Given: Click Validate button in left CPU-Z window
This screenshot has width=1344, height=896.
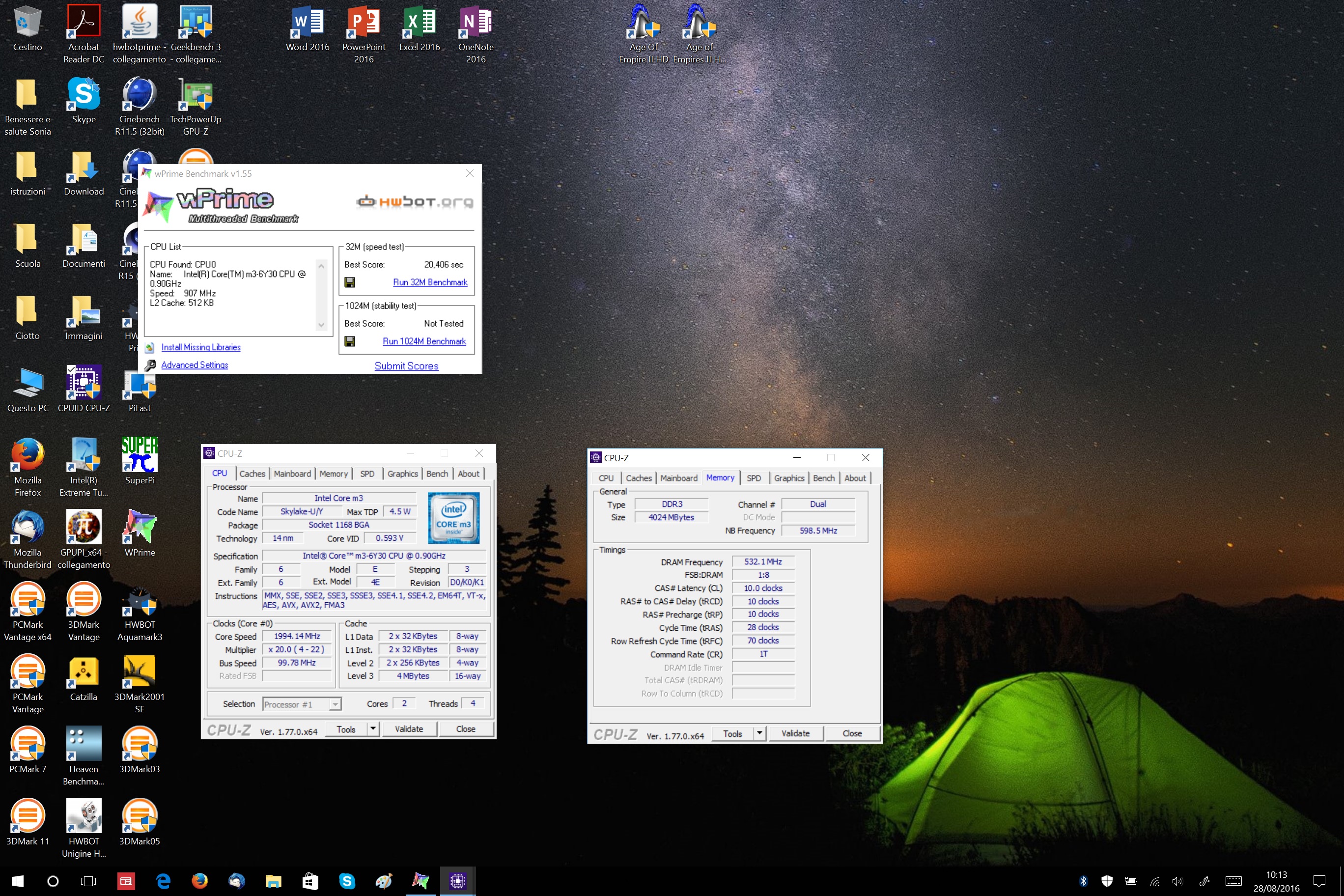Looking at the screenshot, I should 409,729.
